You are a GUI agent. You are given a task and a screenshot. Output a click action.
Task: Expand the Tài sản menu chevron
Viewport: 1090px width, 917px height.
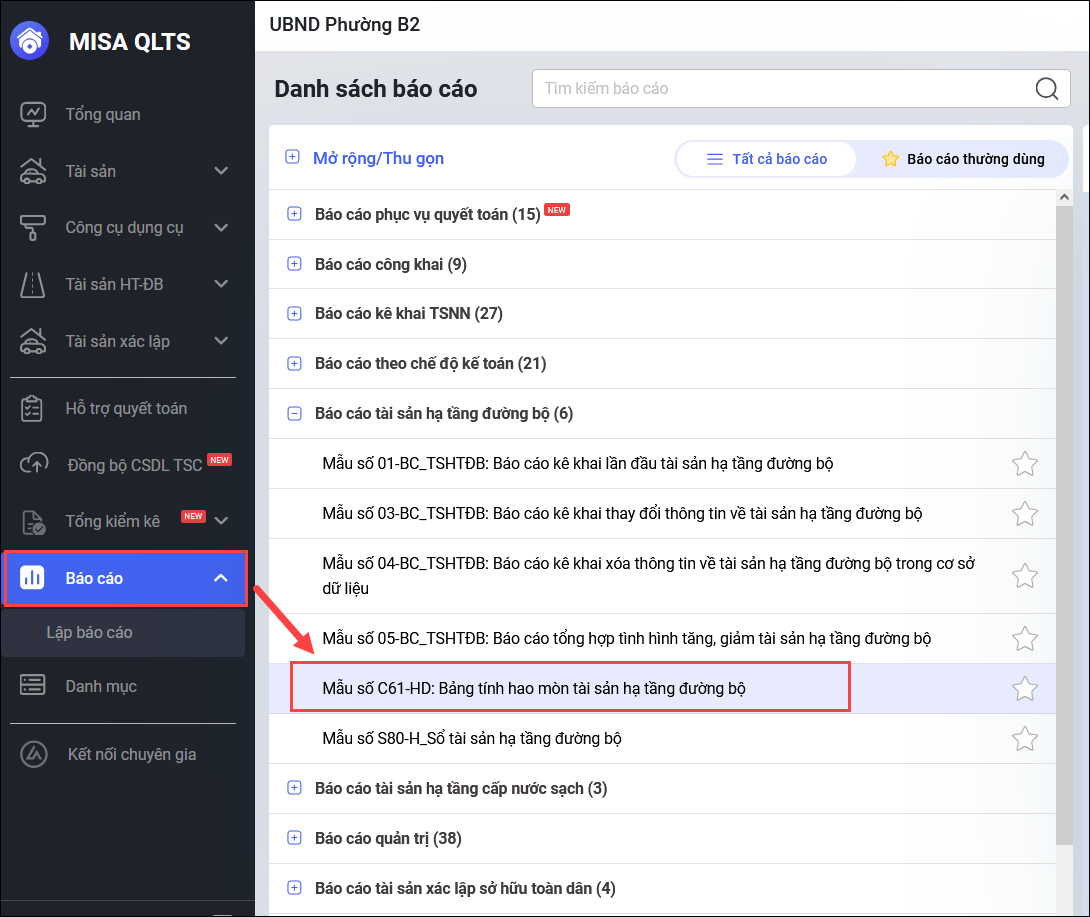point(221,171)
